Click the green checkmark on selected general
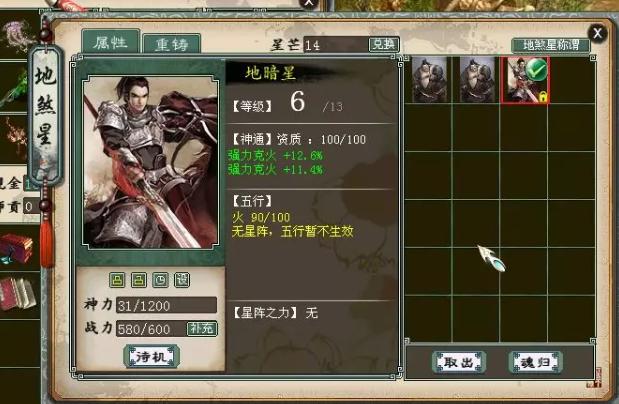Image resolution: width=619 pixels, height=404 pixels. (x=536, y=69)
